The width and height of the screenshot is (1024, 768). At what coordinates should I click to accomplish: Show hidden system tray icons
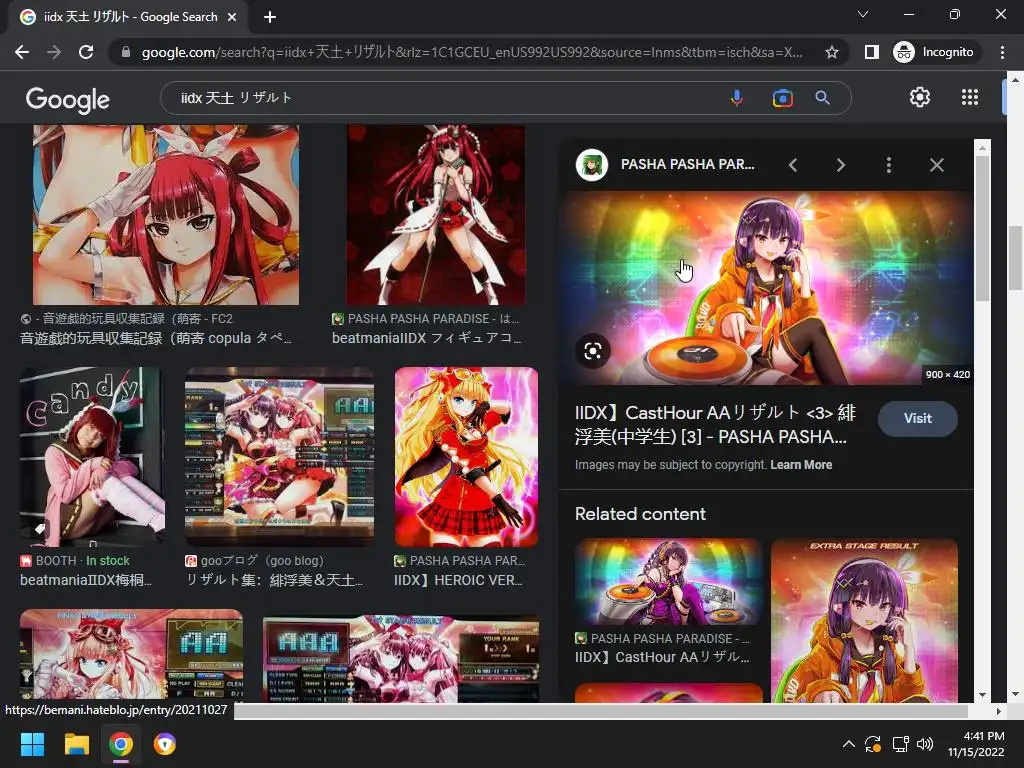[848, 744]
